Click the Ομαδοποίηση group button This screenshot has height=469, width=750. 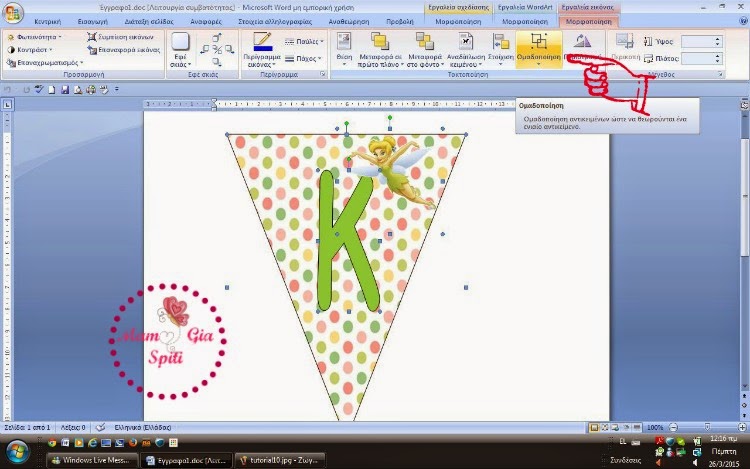(x=539, y=50)
